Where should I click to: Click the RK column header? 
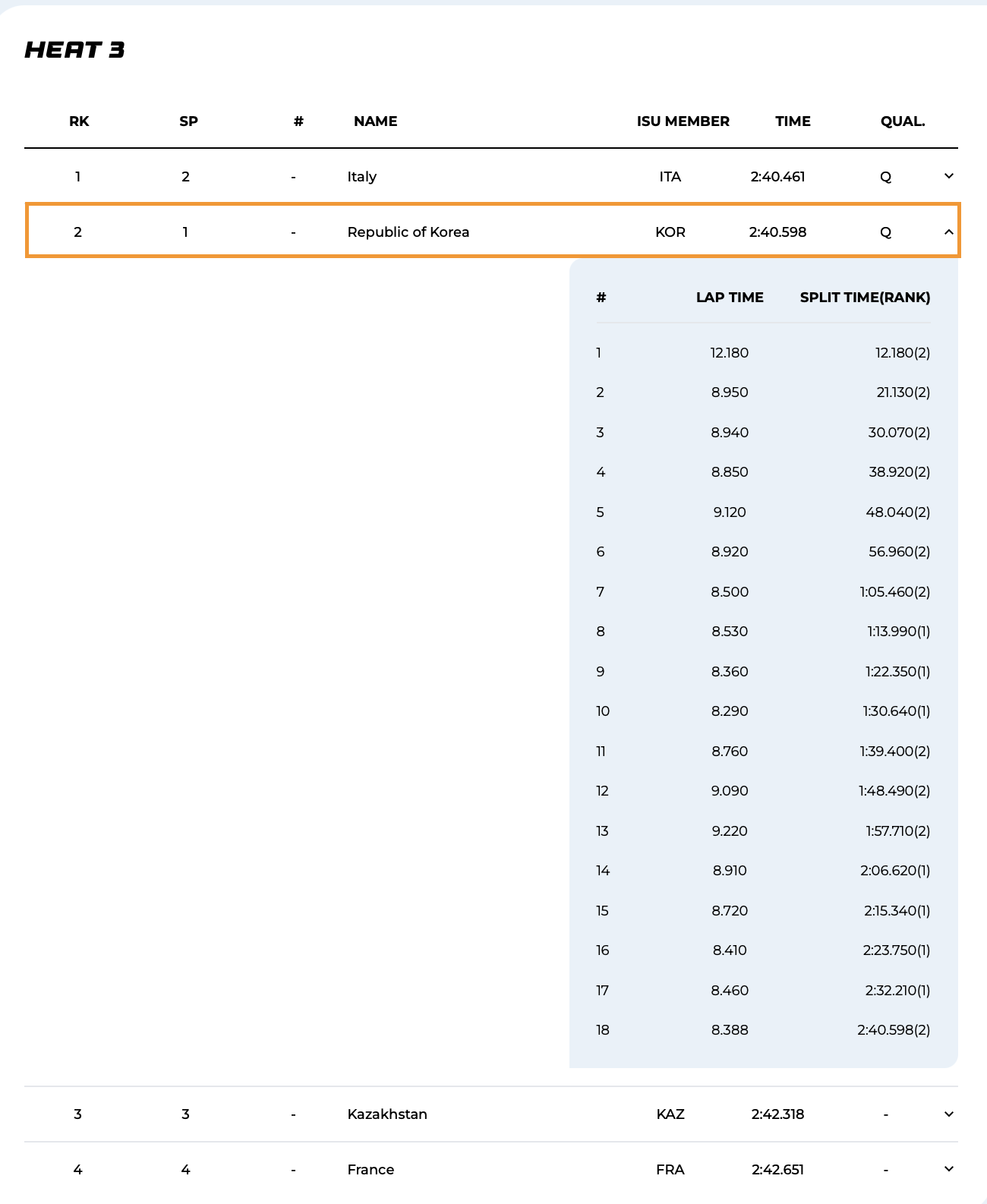tap(79, 121)
